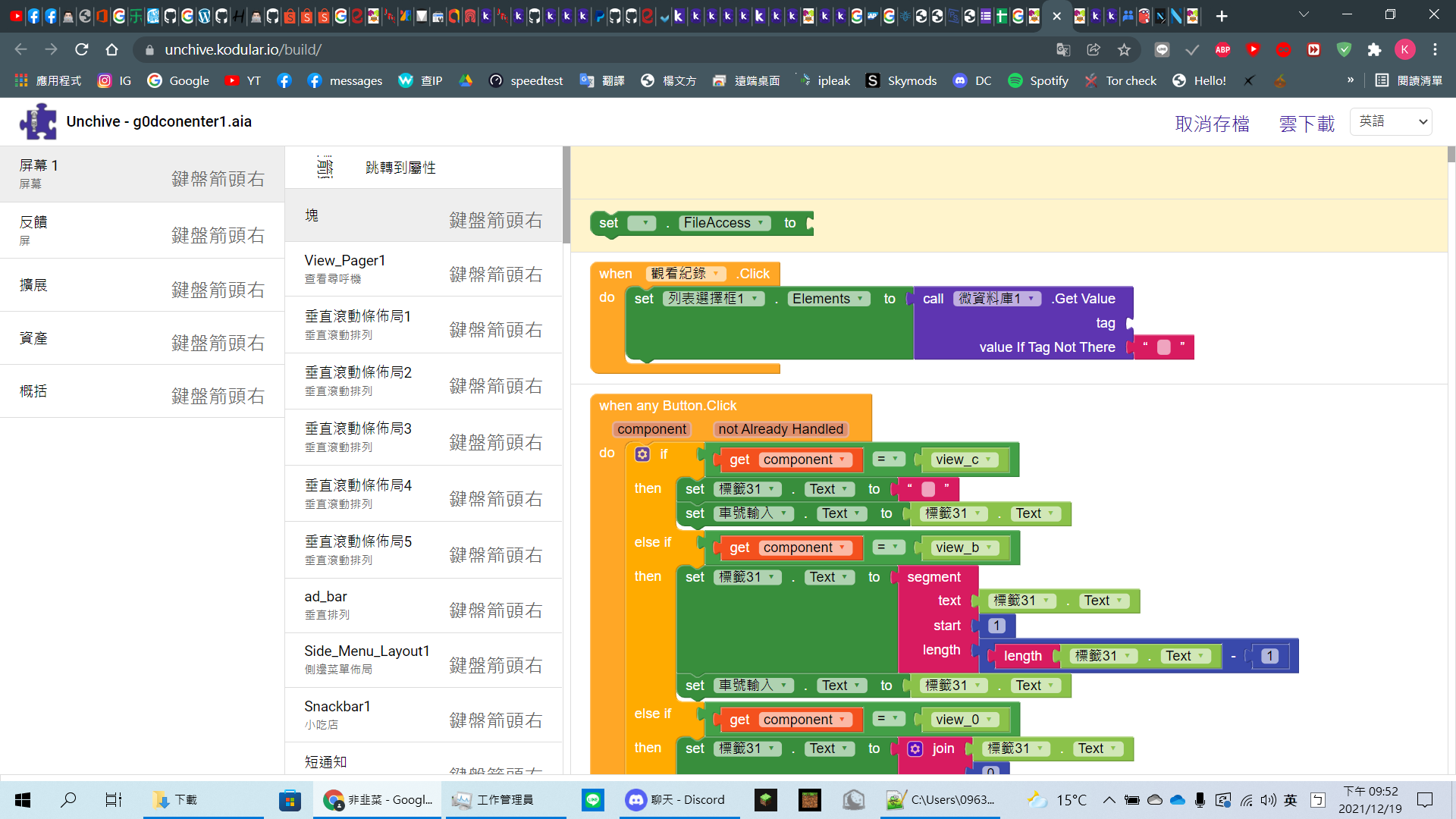Open the 微資料庫1 component dropdown
Screen dimensions: 1456x819
pos(997,299)
